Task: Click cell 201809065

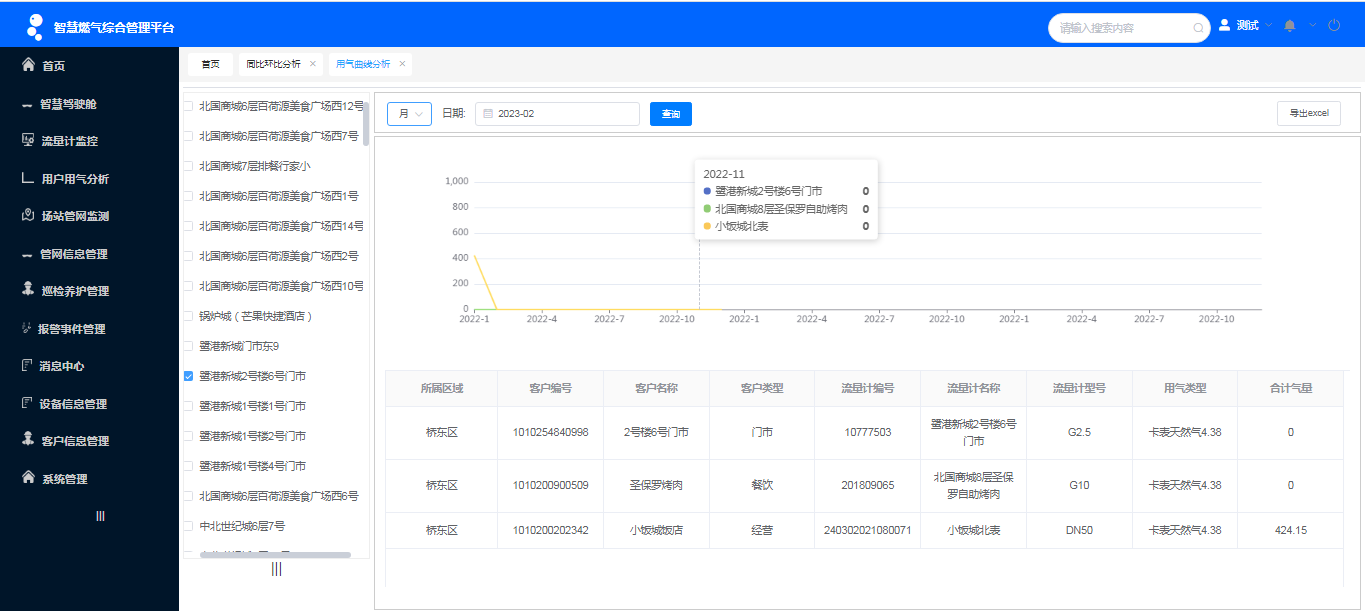Action: pyautogui.click(x=867, y=485)
